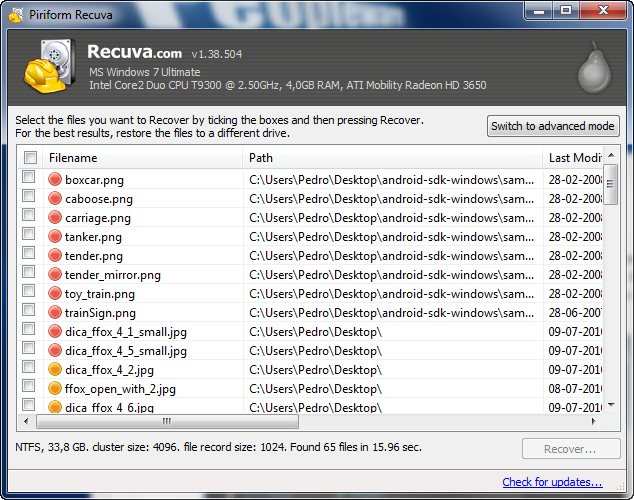Screen dimensions: 634x500
Task: Click the red status icon beside boxcar.png
Action: [x=55, y=179]
